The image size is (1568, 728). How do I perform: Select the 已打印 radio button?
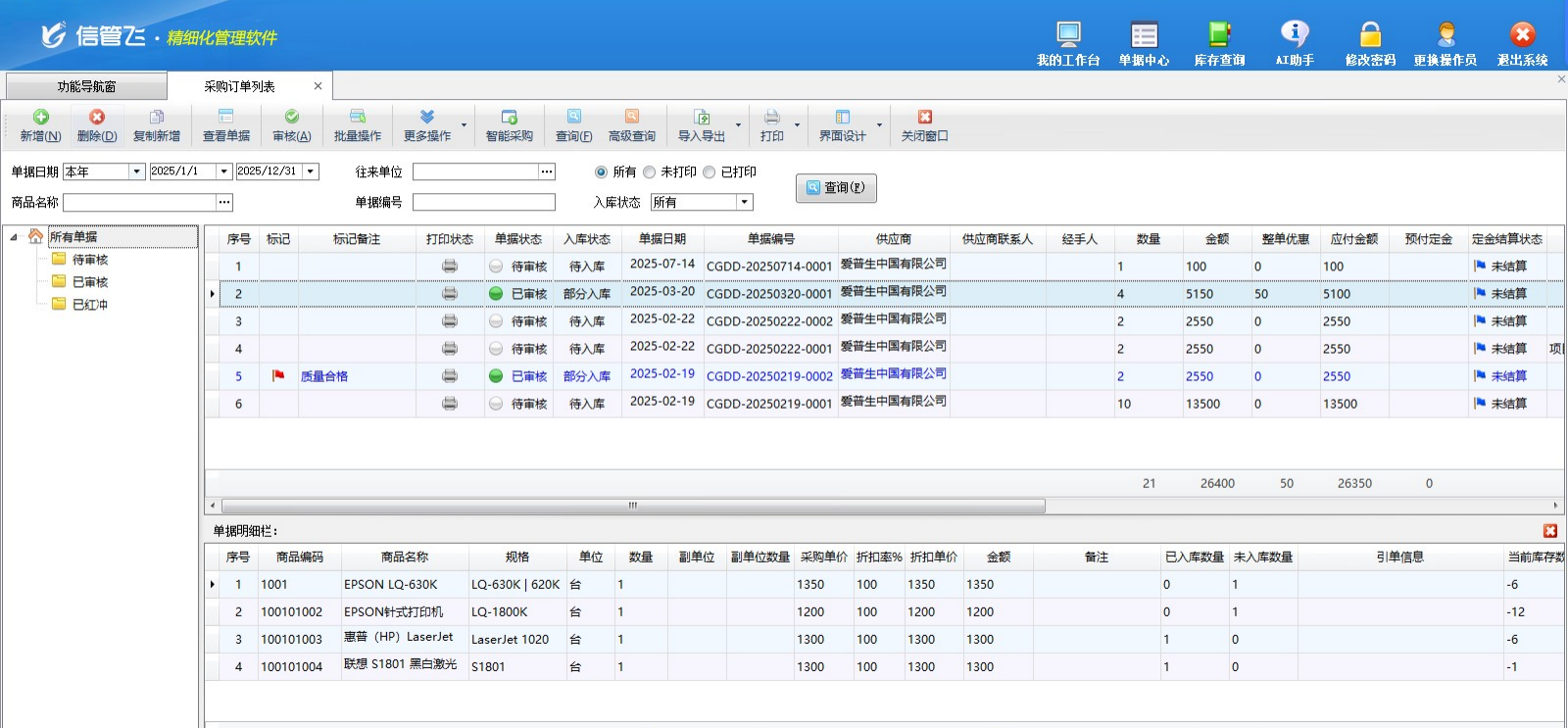pyautogui.click(x=710, y=172)
